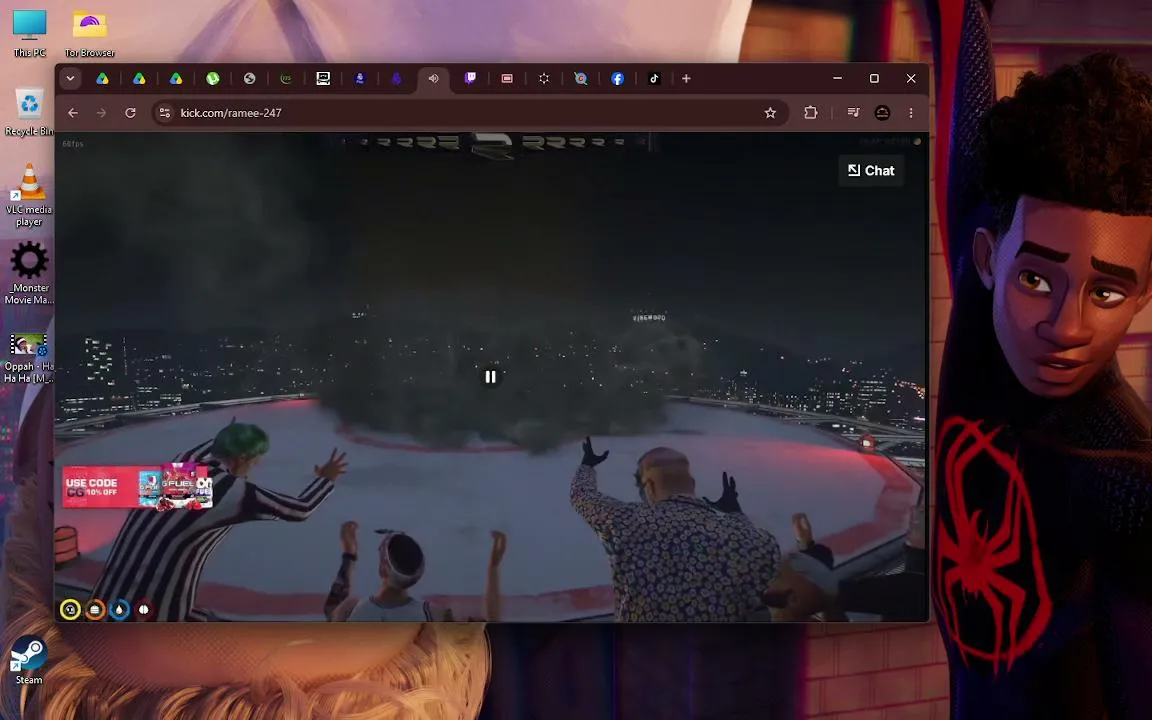Screen dimensions: 1152x720
Task: View site information for kick.com
Action: click(x=165, y=112)
